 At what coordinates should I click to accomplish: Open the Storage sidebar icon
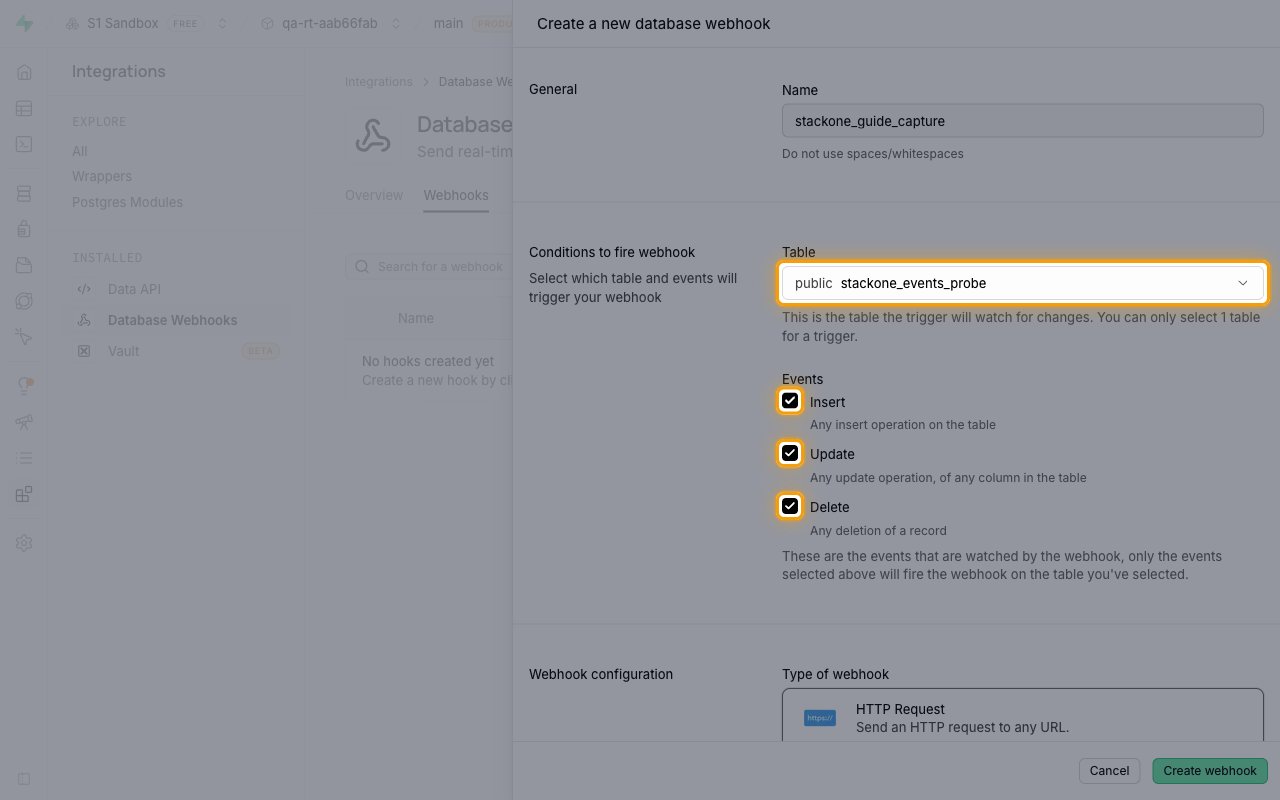pyautogui.click(x=24, y=265)
